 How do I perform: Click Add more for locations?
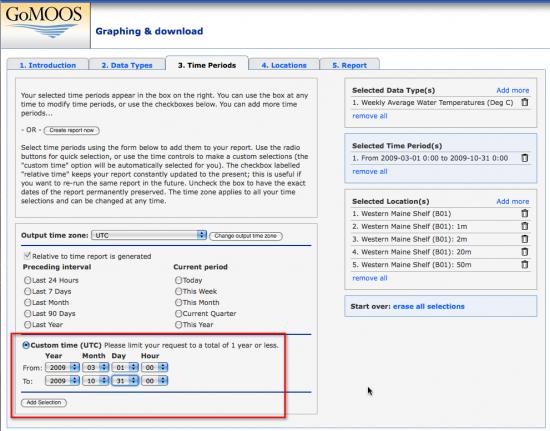[512, 201]
